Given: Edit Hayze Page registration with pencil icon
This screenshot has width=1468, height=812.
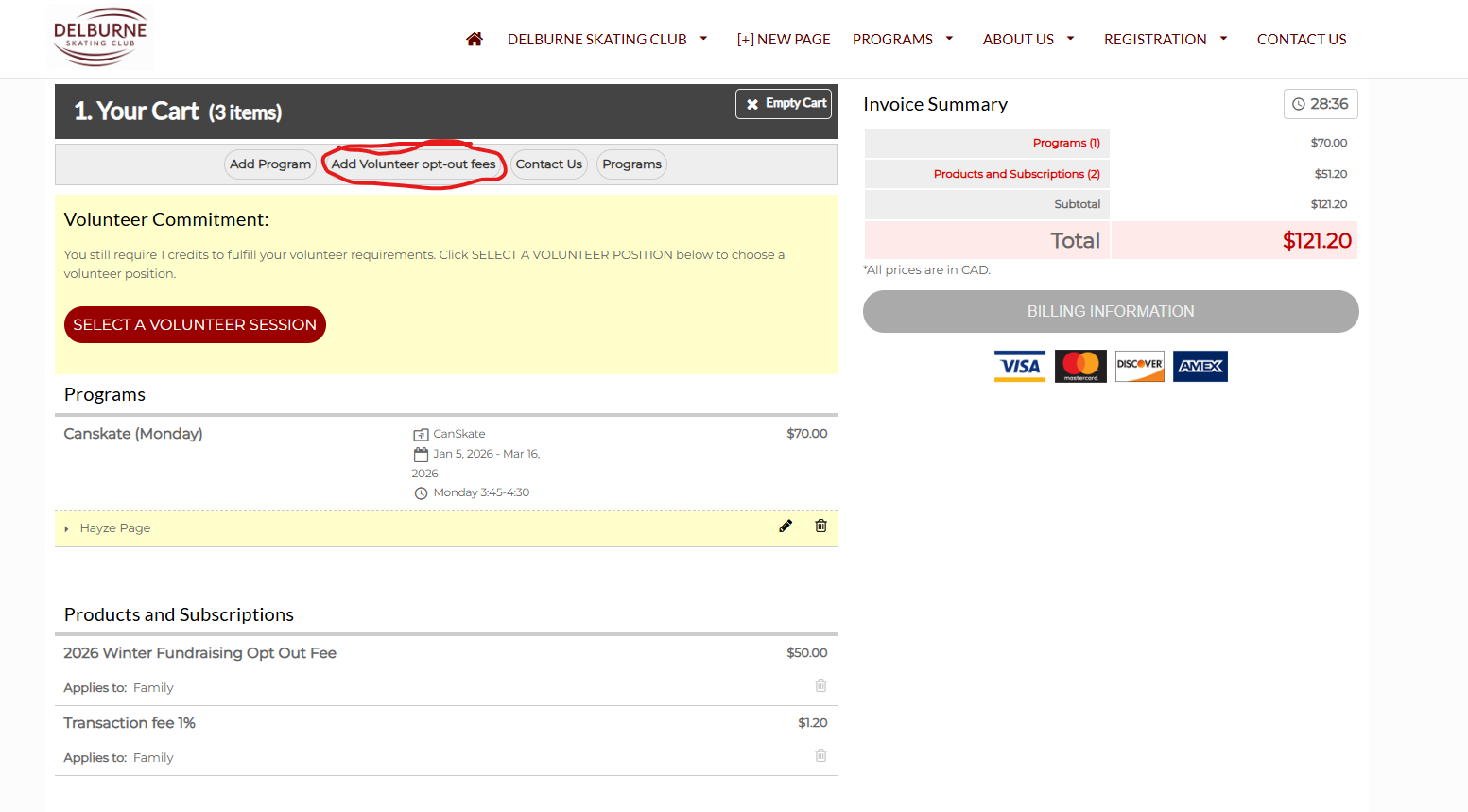Looking at the screenshot, I should (x=786, y=527).
